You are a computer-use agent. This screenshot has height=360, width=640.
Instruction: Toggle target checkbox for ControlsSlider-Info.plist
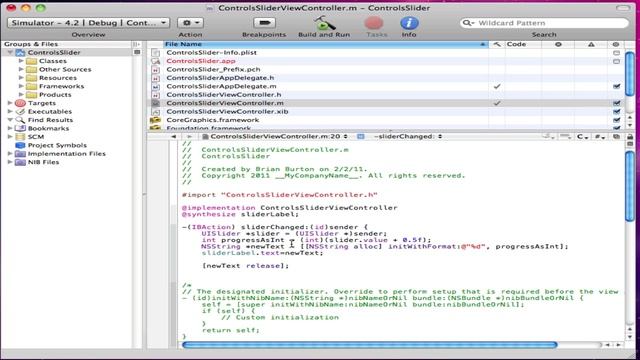point(616,53)
